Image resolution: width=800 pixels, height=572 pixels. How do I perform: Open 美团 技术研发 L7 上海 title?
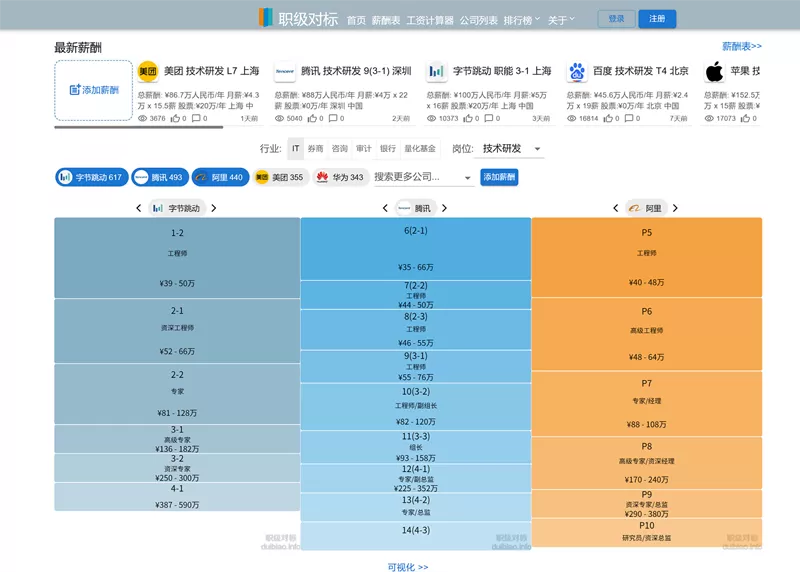tap(211, 71)
